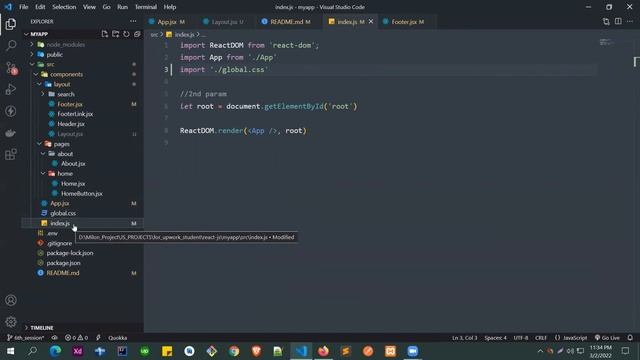Open the Search view in the activity bar
Screen dimensions: 640x360
coord(11,45)
